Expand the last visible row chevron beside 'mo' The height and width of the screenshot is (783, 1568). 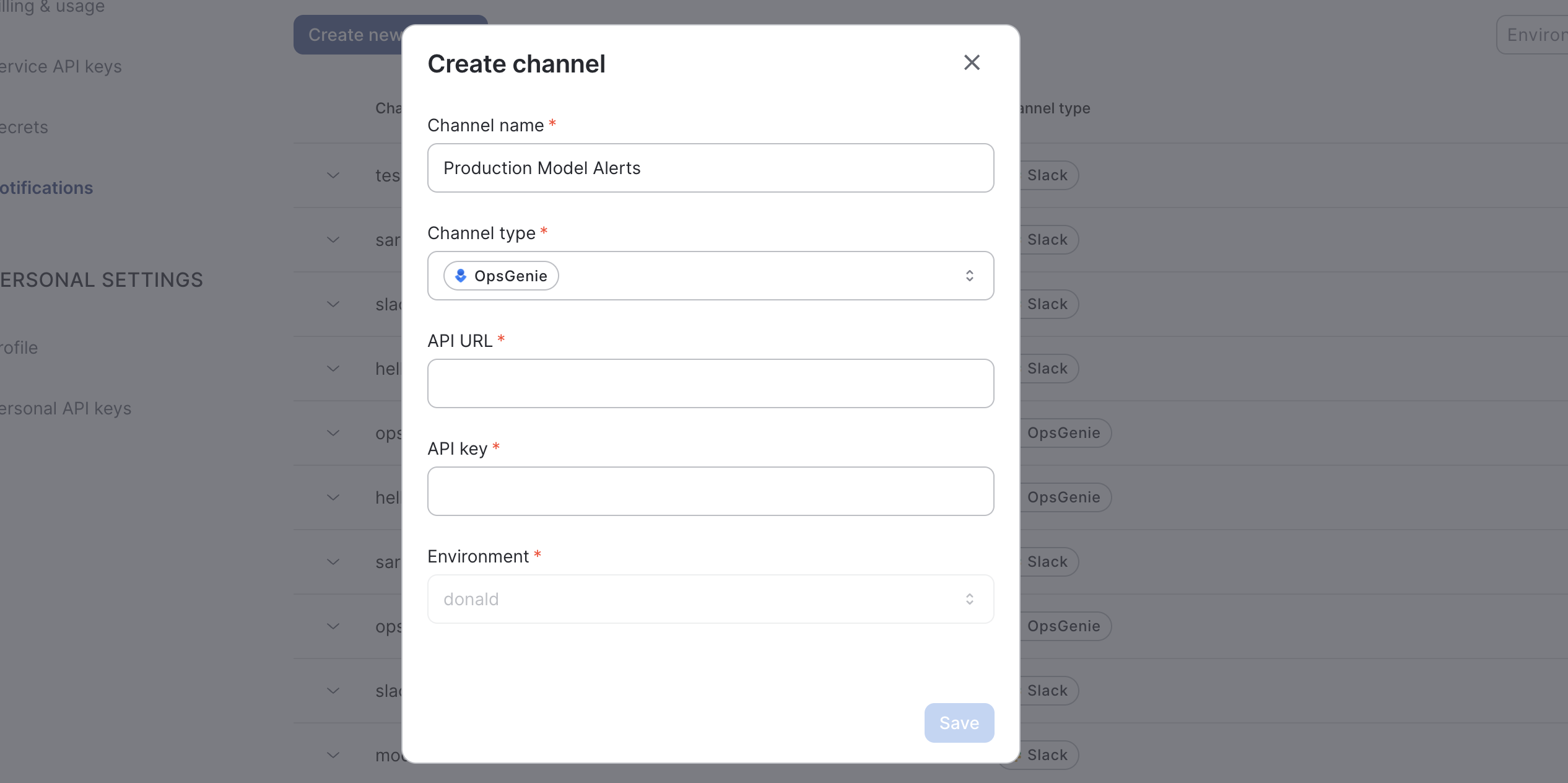(x=333, y=756)
